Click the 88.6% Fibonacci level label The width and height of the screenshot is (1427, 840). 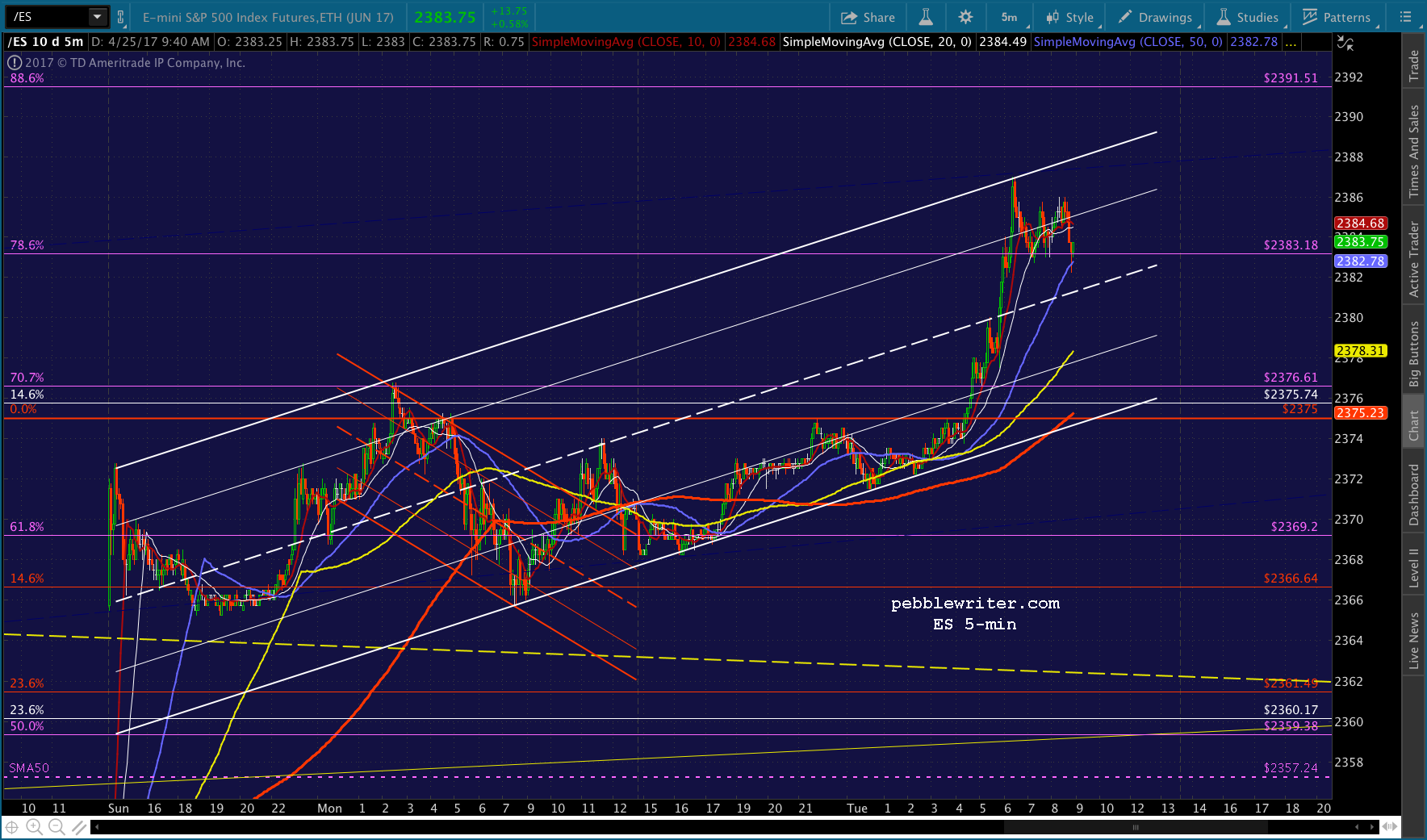tap(27, 78)
